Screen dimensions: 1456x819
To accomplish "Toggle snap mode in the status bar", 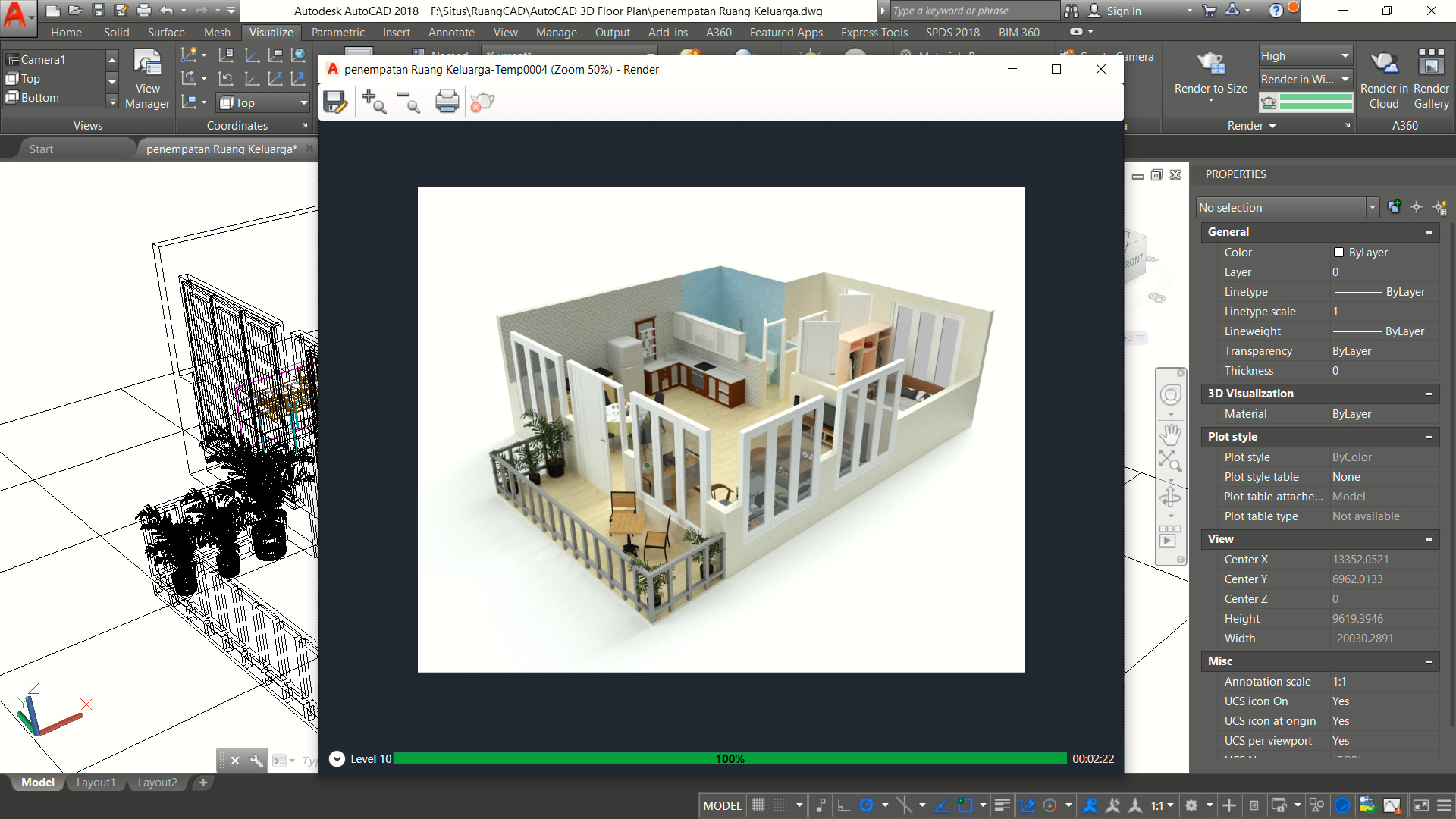I will pyautogui.click(x=780, y=805).
